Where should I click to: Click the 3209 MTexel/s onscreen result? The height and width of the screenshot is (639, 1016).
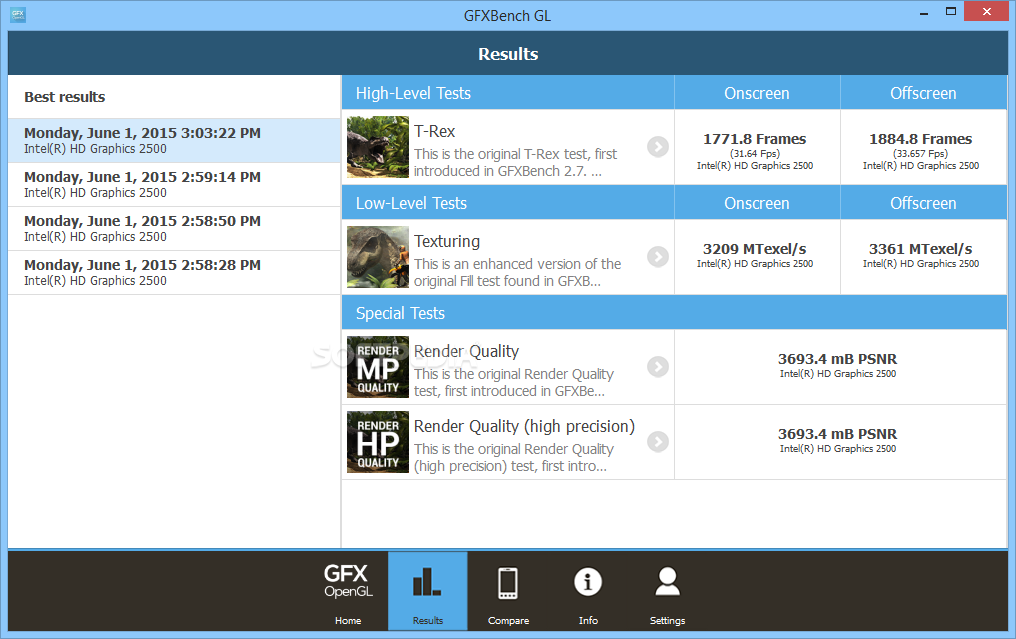click(x=755, y=249)
